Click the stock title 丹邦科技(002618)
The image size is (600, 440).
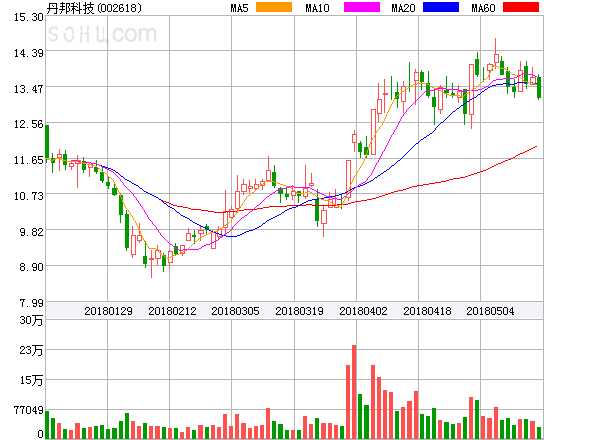[x=94, y=8]
